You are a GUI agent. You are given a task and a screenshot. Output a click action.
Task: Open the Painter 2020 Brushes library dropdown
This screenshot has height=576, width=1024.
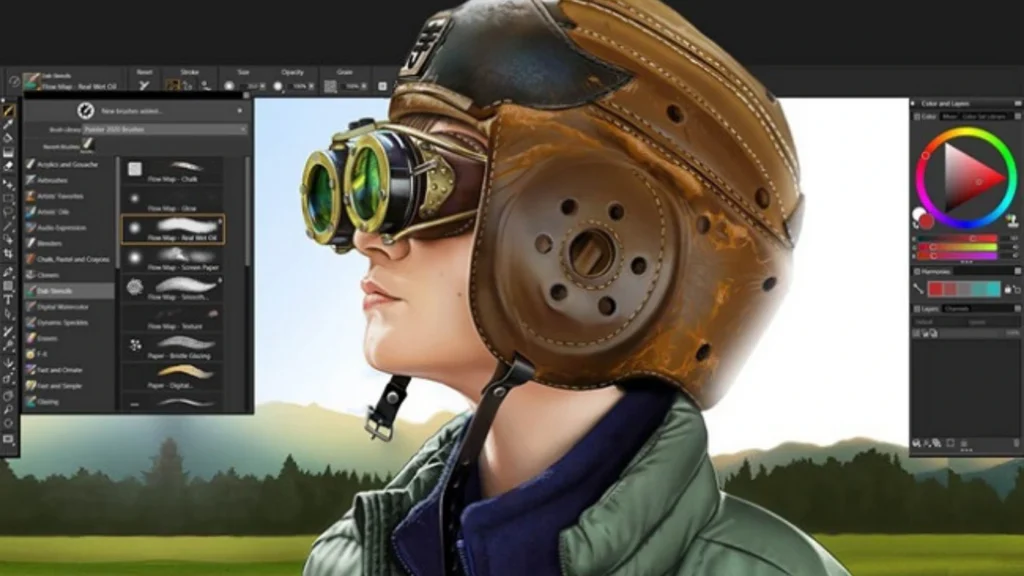click(x=180, y=129)
